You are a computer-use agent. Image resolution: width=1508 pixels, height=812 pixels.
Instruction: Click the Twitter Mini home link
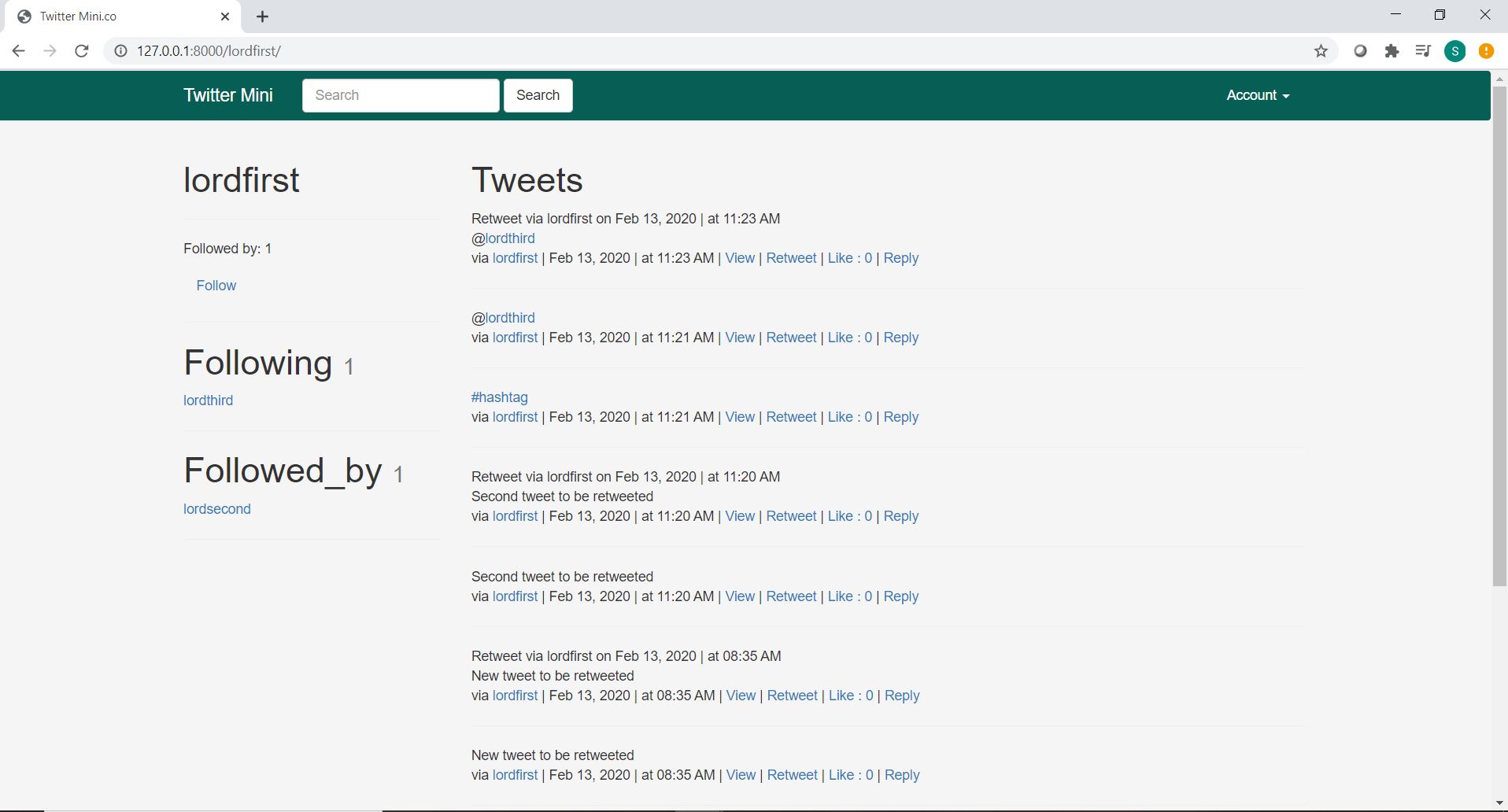[x=227, y=94]
